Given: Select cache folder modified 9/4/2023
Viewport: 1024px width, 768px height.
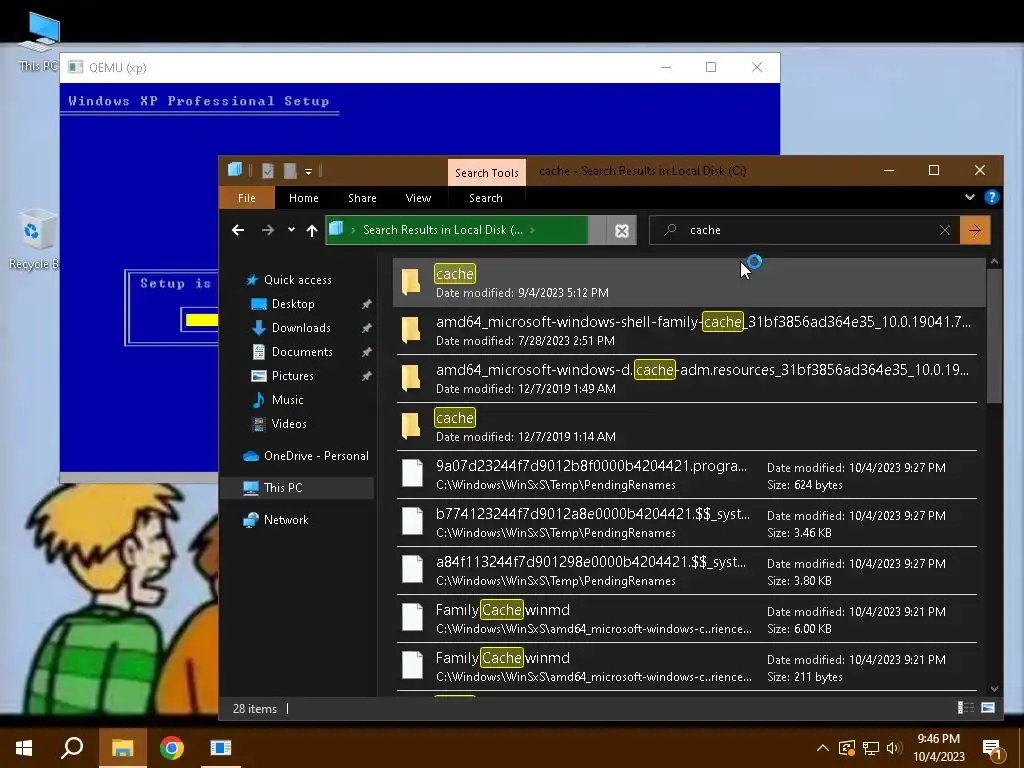Looking at the screenshot, I should [689, 283].
